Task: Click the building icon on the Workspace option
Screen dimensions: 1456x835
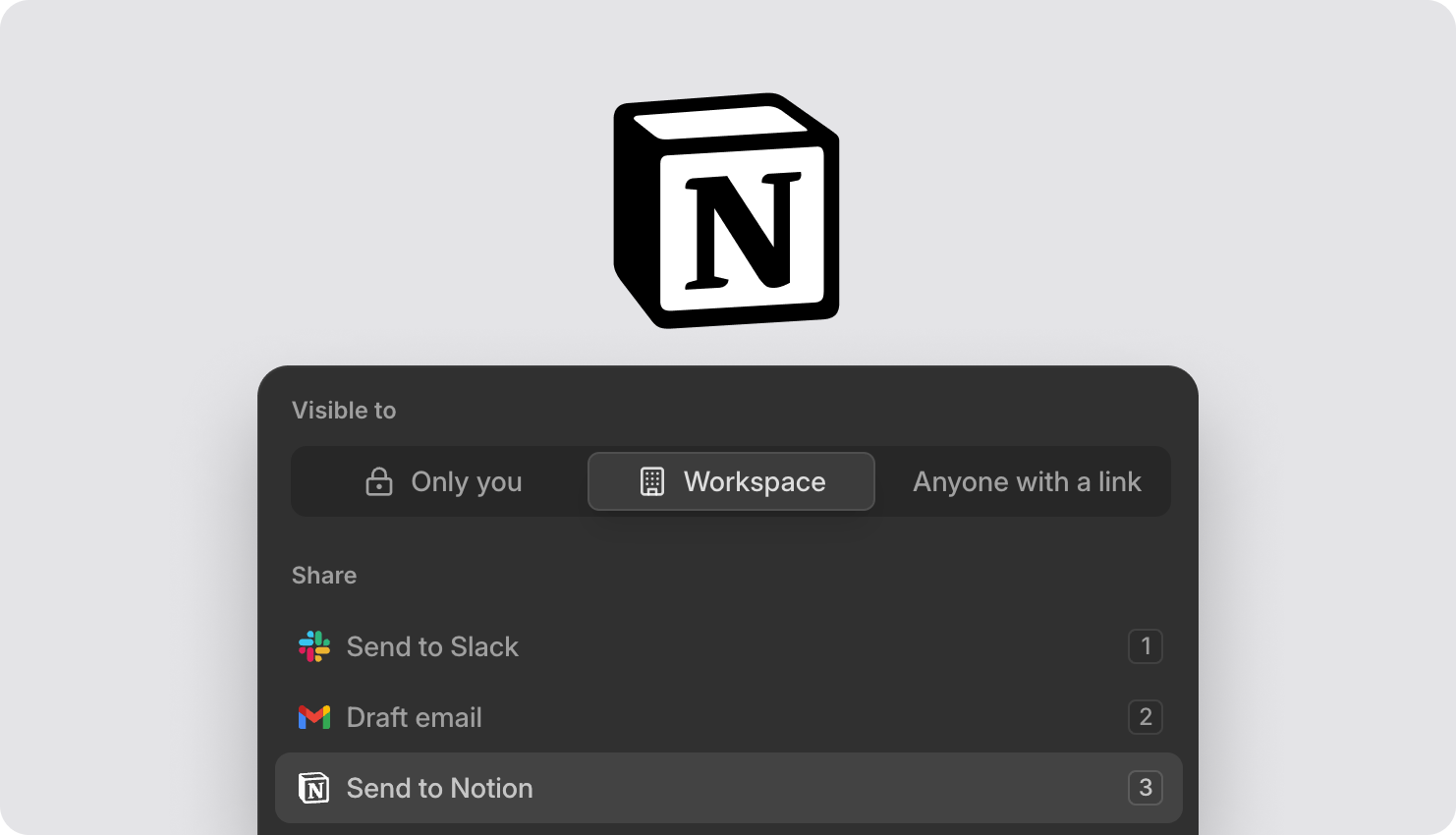Action: coord(652,481)
